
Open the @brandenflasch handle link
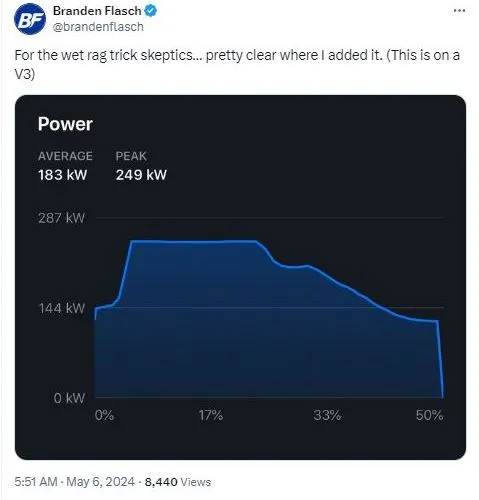tap(98, 27)
